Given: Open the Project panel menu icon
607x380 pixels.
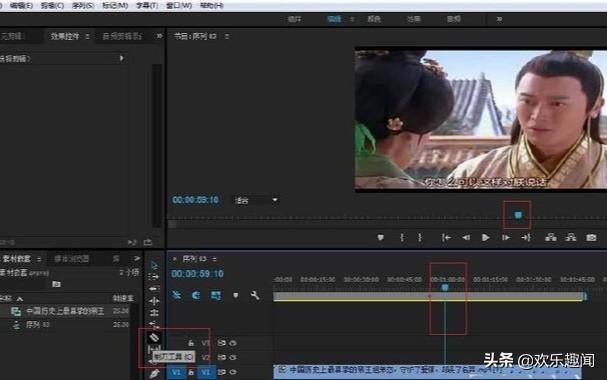Looking at the screenshot, I should tap(39, 259).
